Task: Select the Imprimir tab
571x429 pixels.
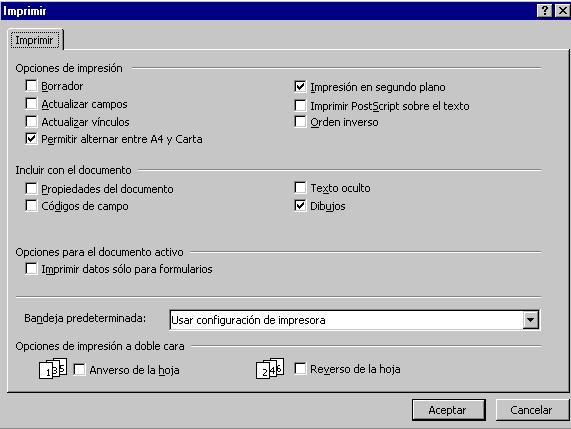Action: tap(35, 40)
